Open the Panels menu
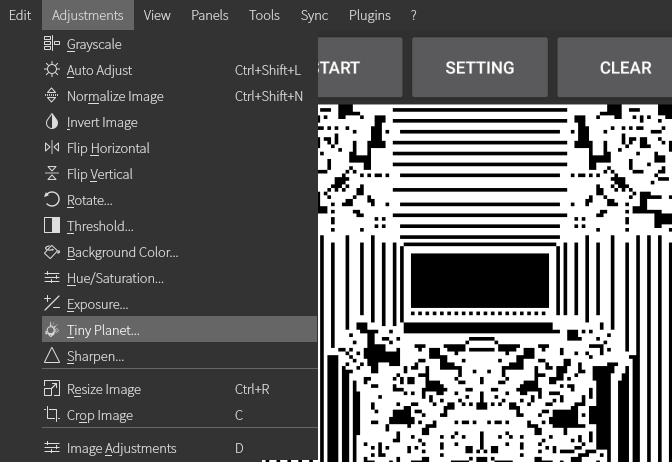This screenshot has height=462, width=672. click(x=210, y=15)
